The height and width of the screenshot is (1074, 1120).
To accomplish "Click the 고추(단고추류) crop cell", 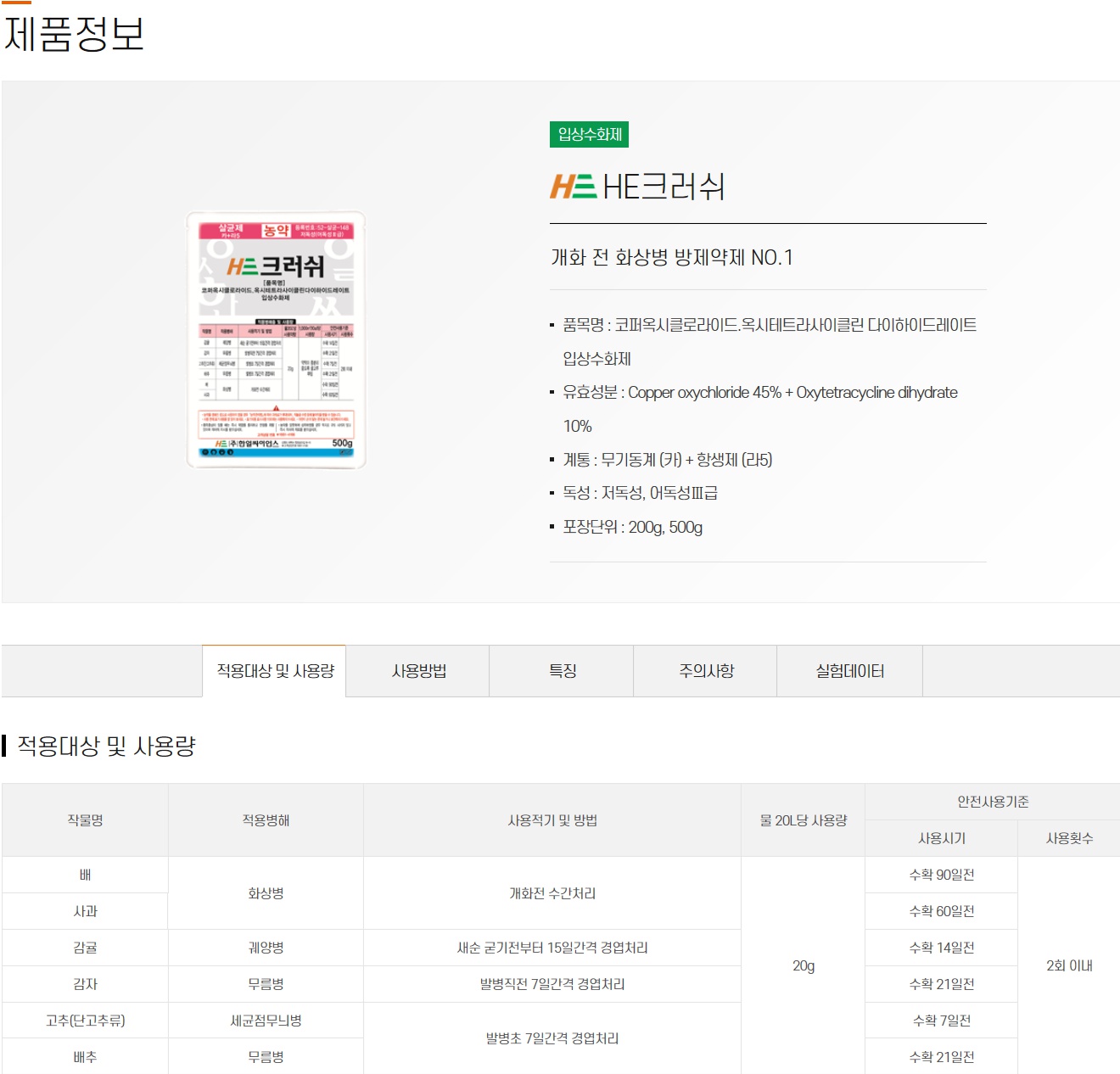I will [85, 1021].
